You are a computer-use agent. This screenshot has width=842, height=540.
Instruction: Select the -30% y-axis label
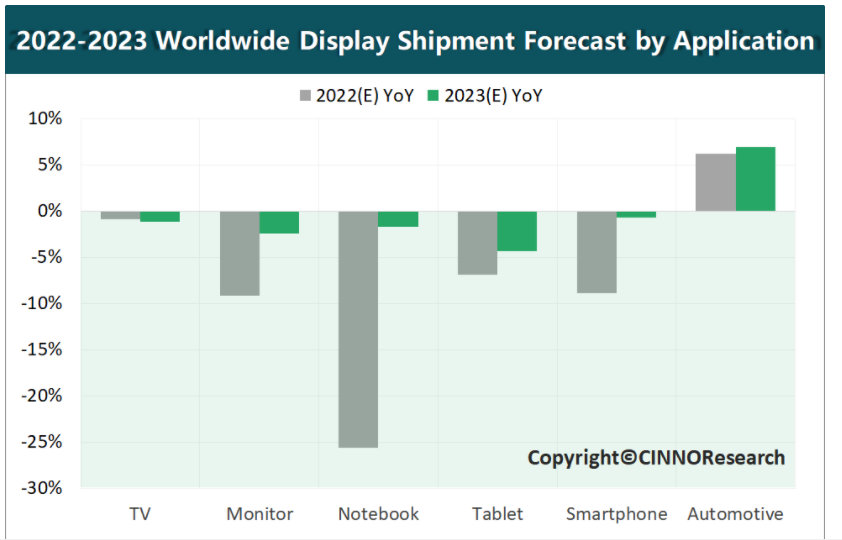(43, 488)
